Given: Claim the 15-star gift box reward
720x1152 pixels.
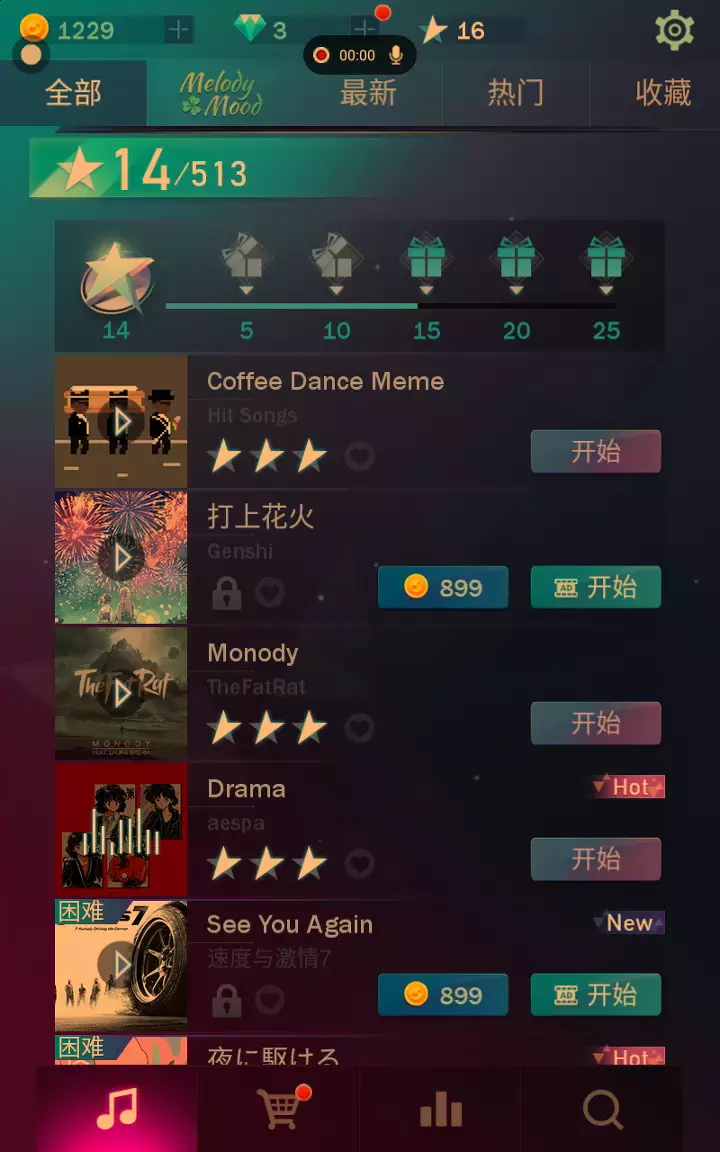Looking at the screenshot, I should point(426,259).
